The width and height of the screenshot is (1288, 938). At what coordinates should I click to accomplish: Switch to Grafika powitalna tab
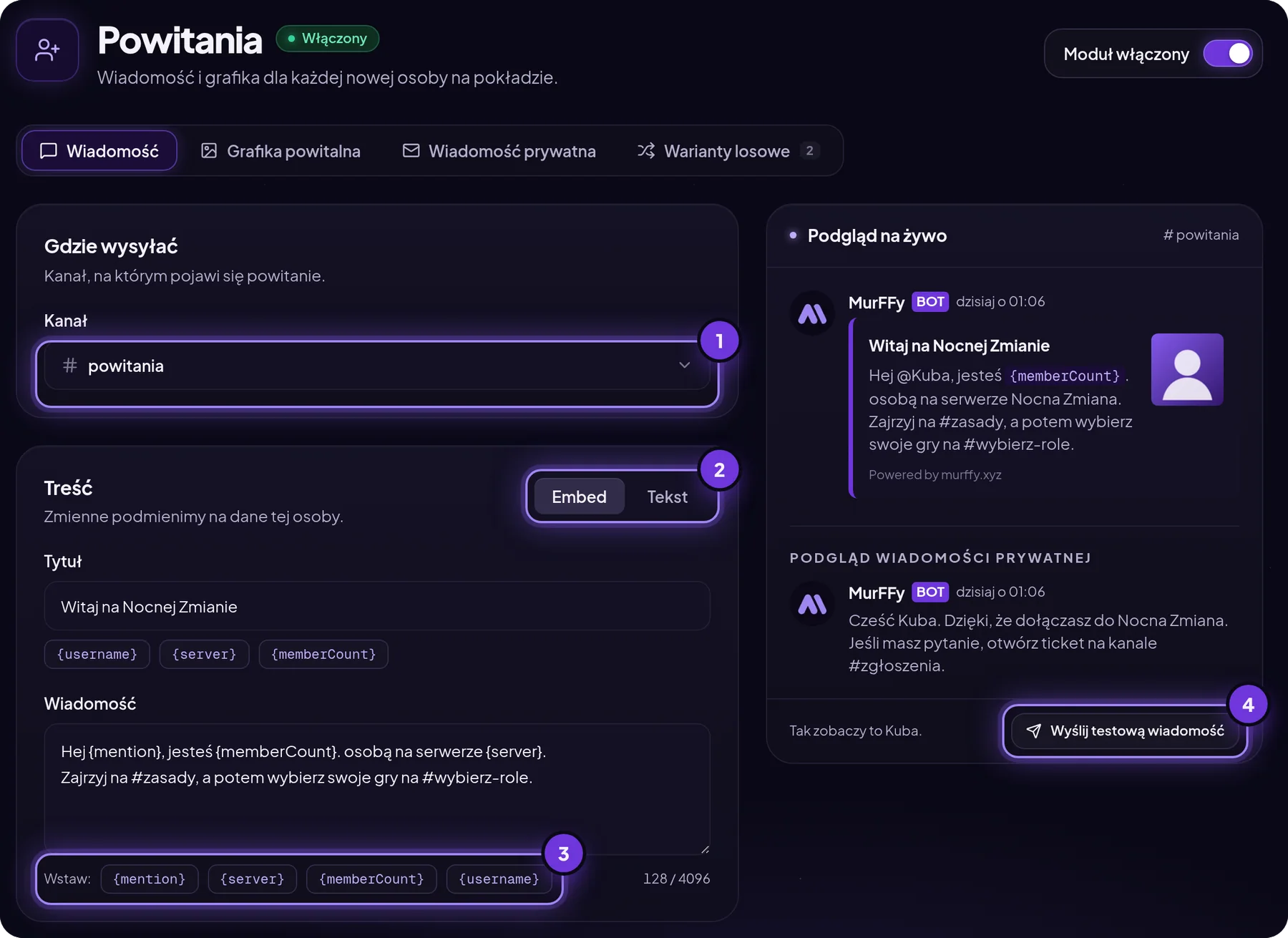click(280, 151)
